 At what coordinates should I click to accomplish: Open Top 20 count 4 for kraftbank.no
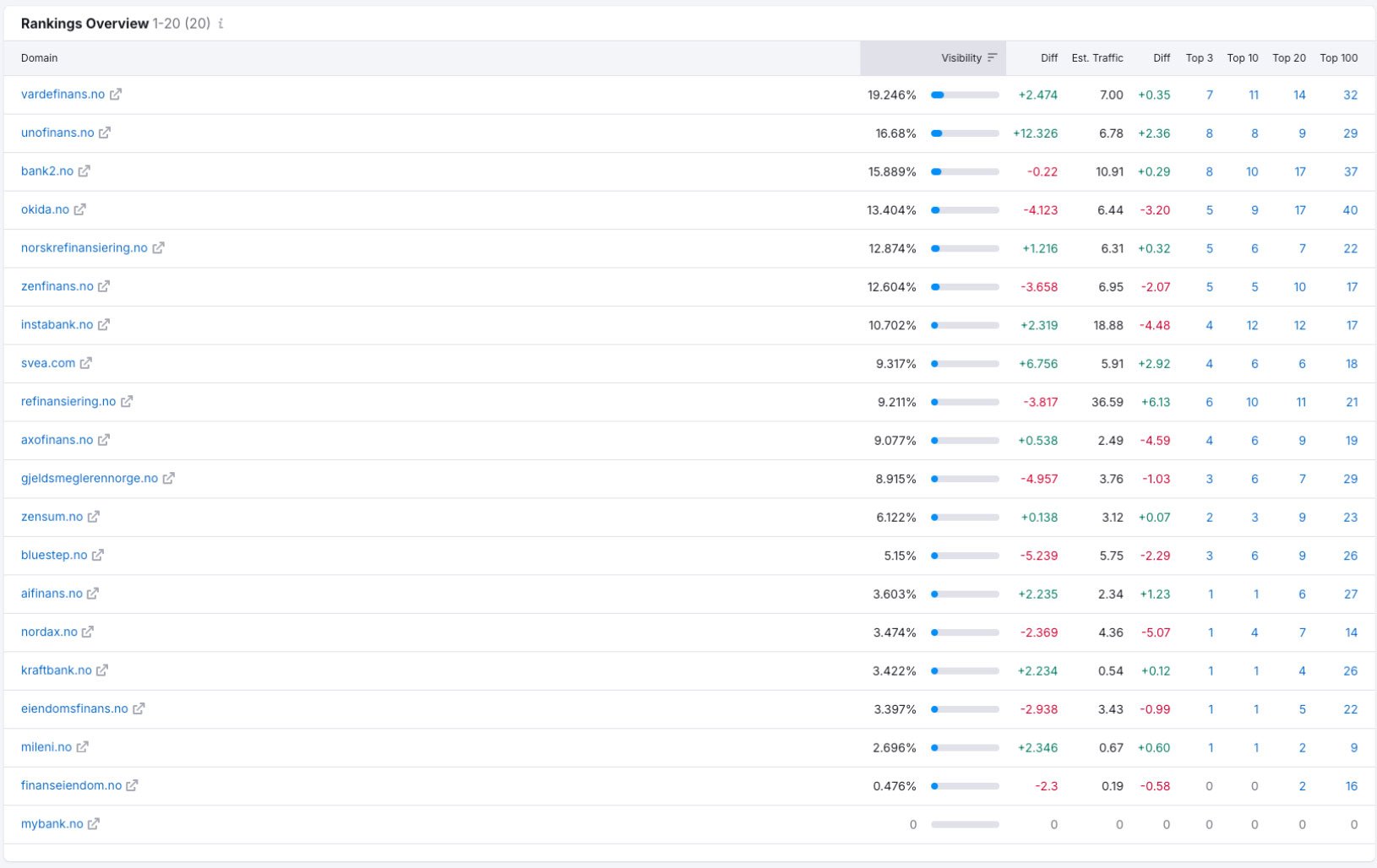coord(1302,671)
